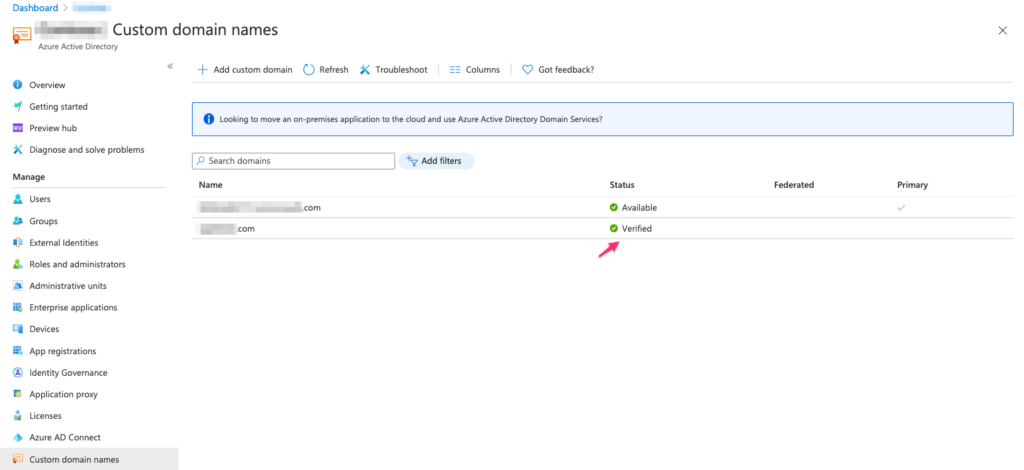Screen dimensions: 1024x470
Task: Click the Troubleshoot wrench icon in toolbar
Action: [365, 69]
